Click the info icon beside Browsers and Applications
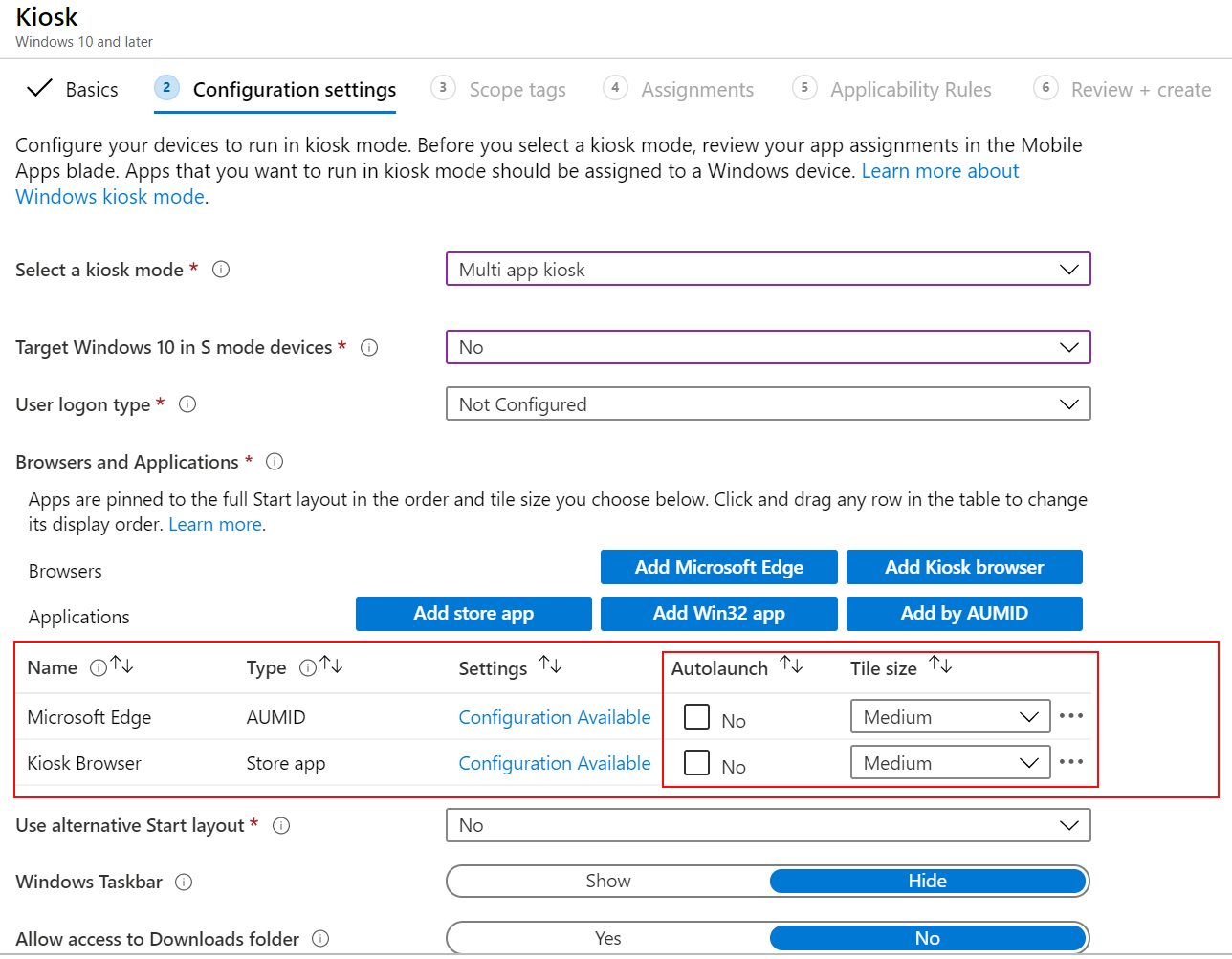Viewport: 1232px width, 959px height. pos(275,462)
